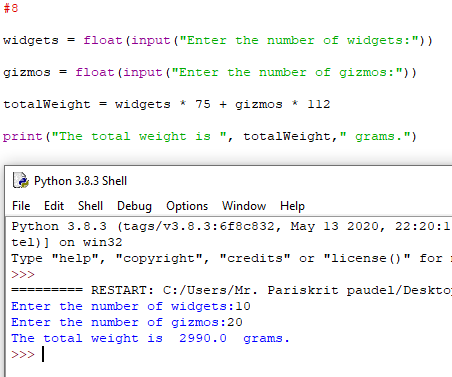
Task: Place cursor at the last shell prompt
Action: (43, 354)
